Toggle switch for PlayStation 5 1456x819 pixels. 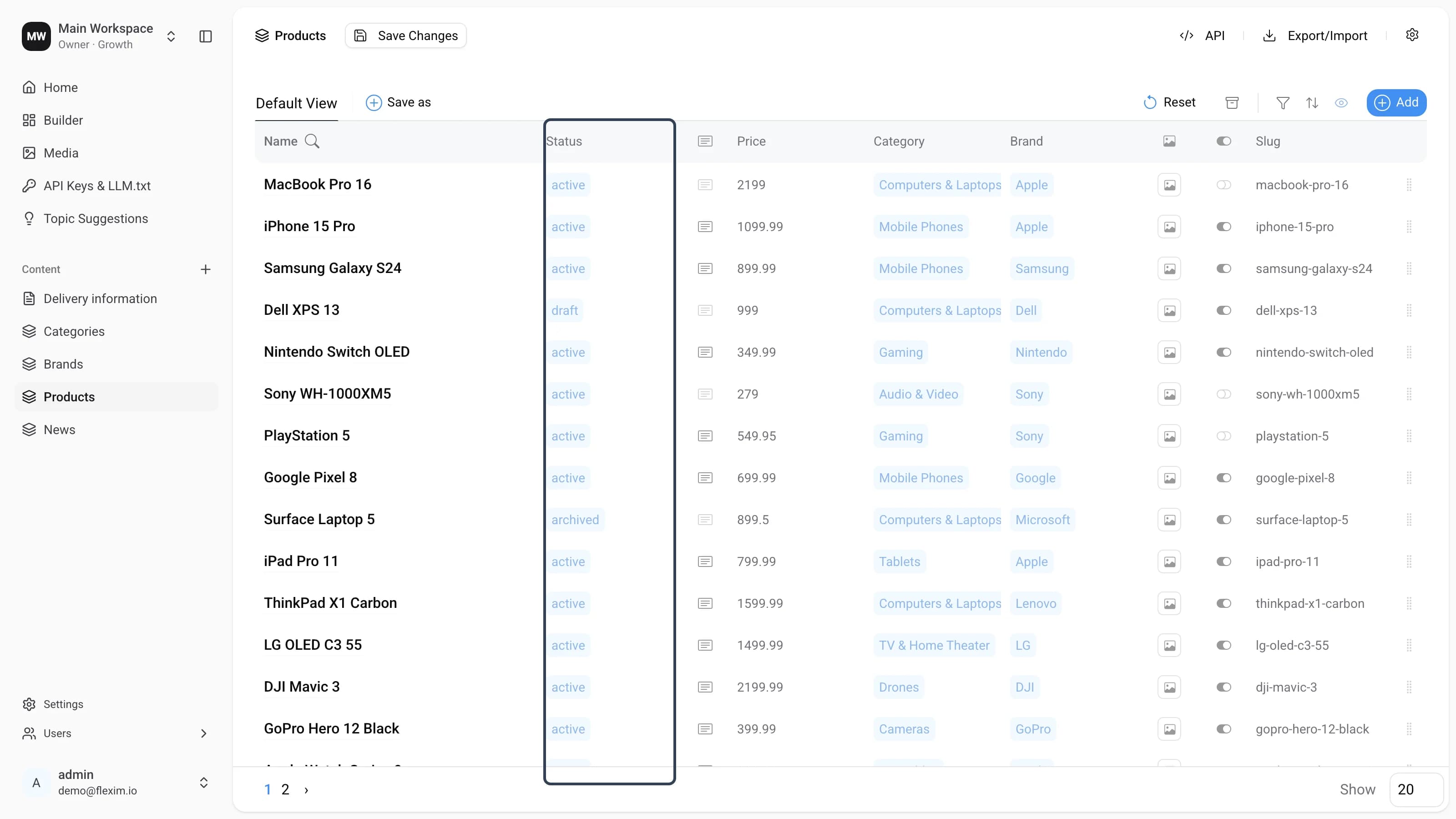point(1223,436)
